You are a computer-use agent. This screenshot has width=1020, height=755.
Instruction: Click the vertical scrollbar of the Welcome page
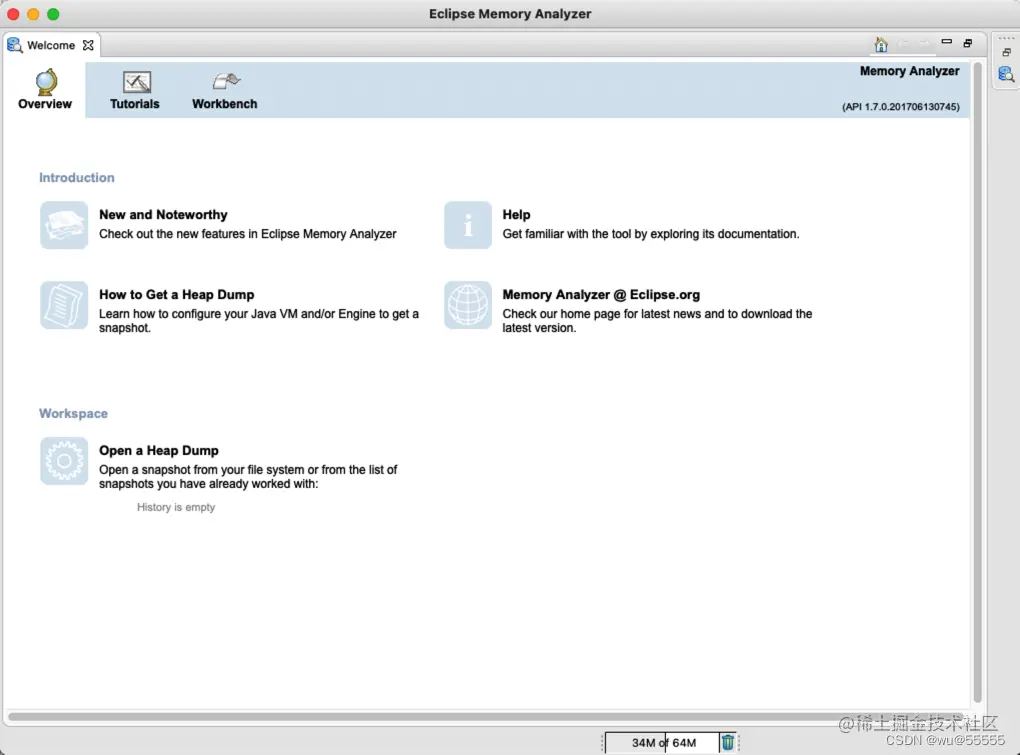click(977, 382)
